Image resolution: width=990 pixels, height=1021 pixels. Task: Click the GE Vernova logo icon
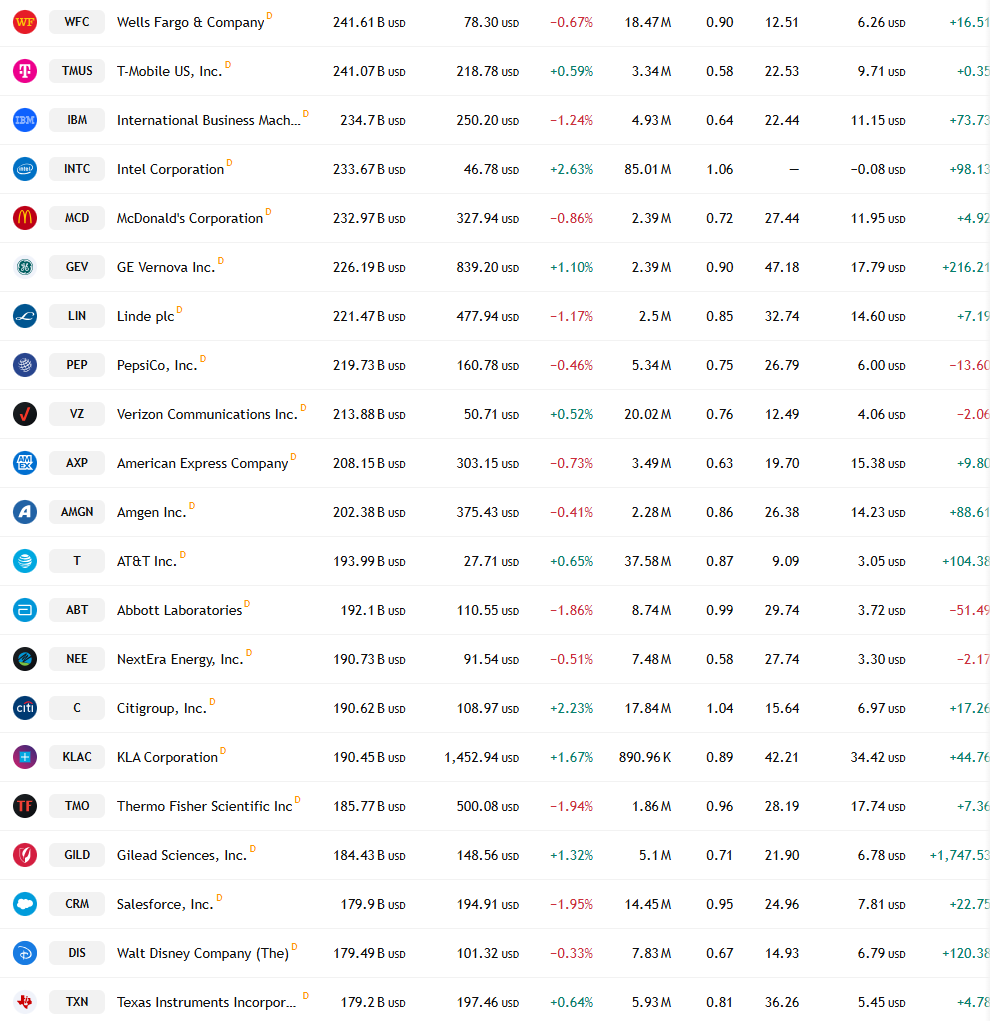pyautogui.click(x=25, y=267)
